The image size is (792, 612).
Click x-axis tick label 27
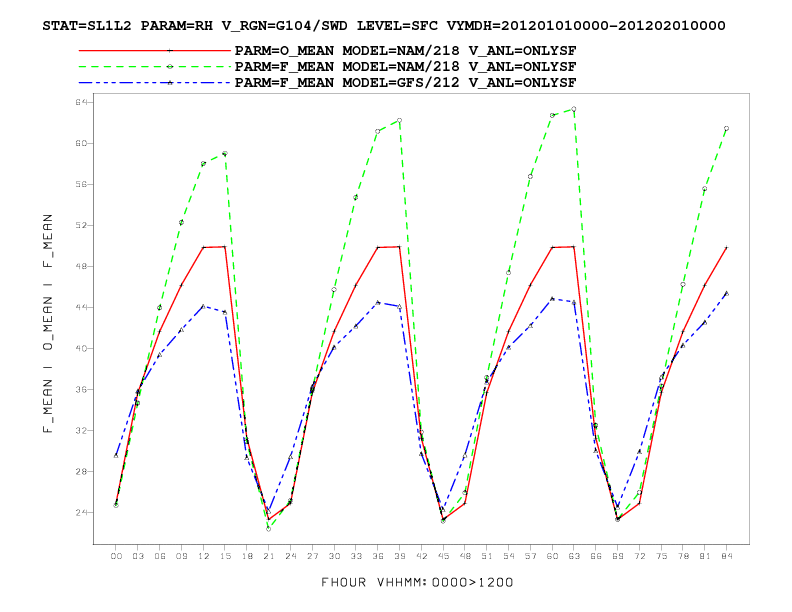point(312,556)
